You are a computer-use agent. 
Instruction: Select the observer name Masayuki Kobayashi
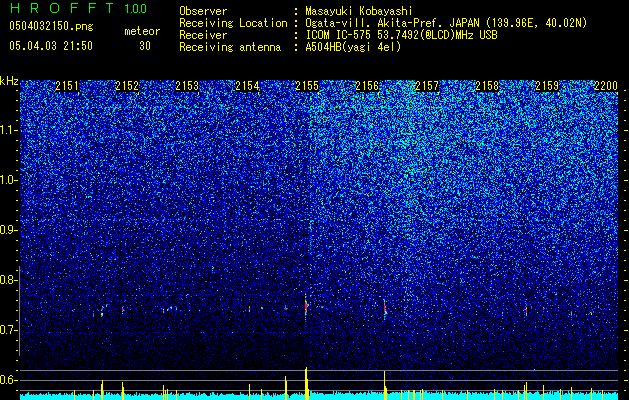[x=359, y=11]
